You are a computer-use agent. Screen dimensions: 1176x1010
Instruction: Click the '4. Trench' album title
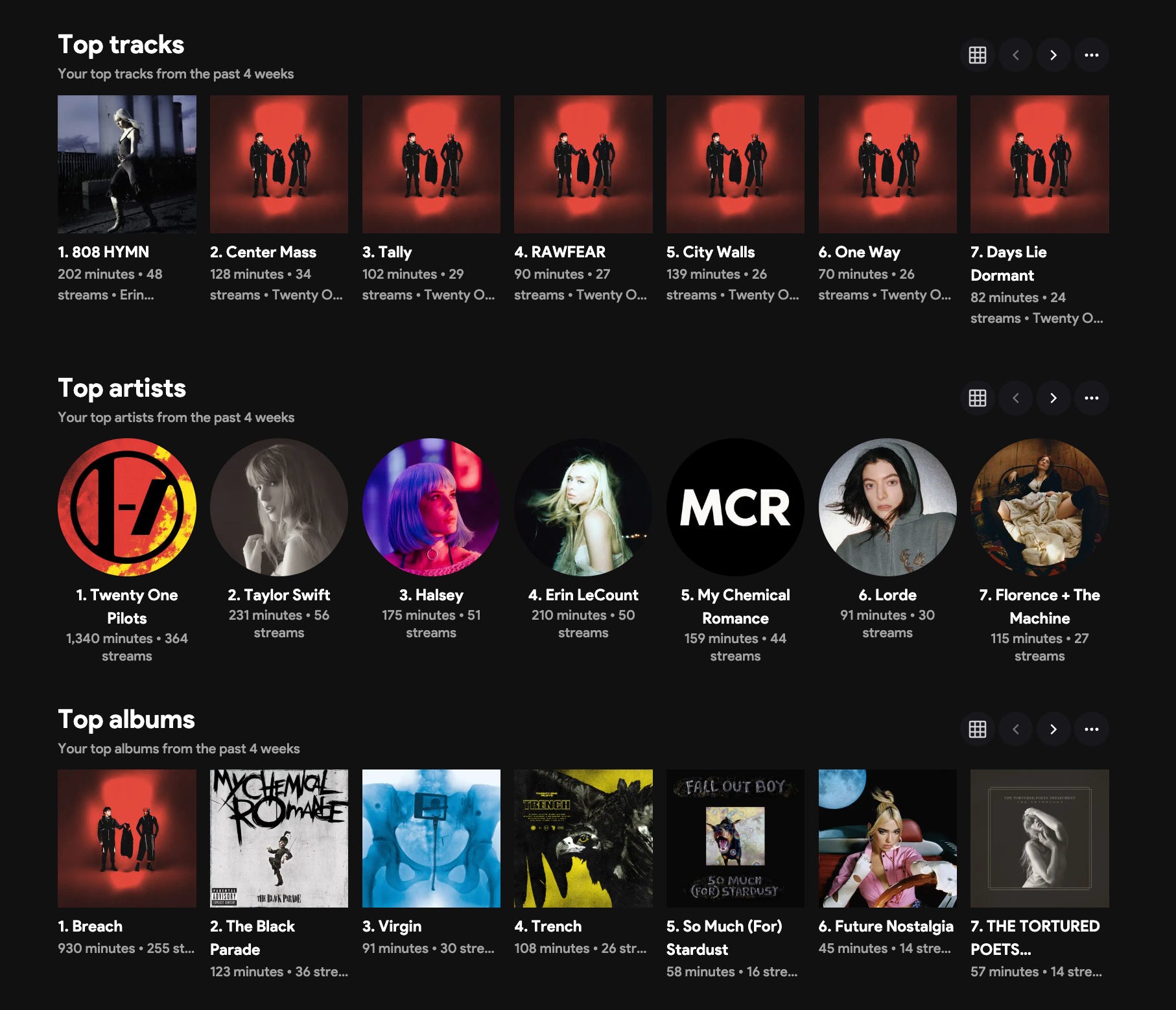[548, 926]
